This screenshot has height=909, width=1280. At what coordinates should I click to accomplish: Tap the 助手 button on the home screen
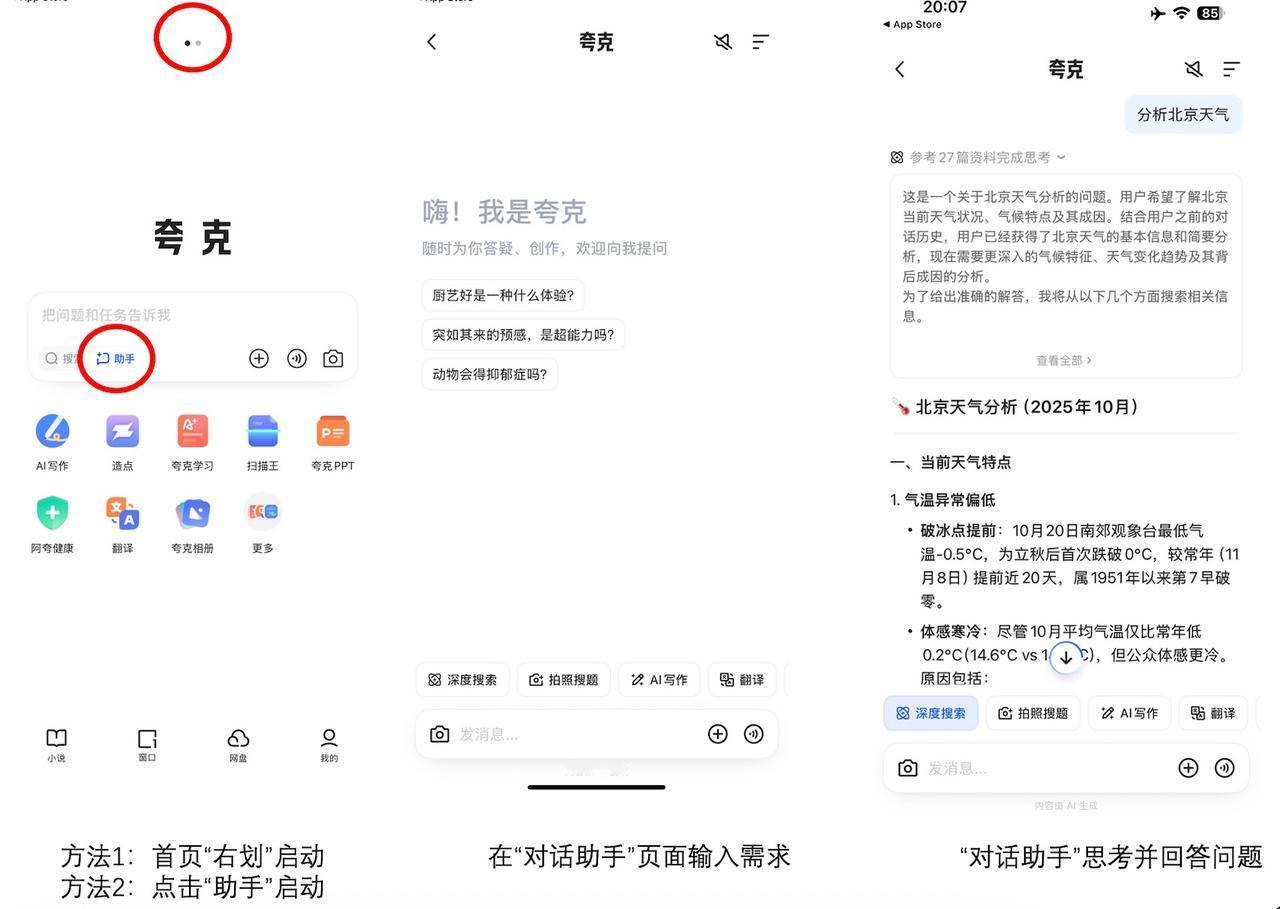tap(116, 358)
